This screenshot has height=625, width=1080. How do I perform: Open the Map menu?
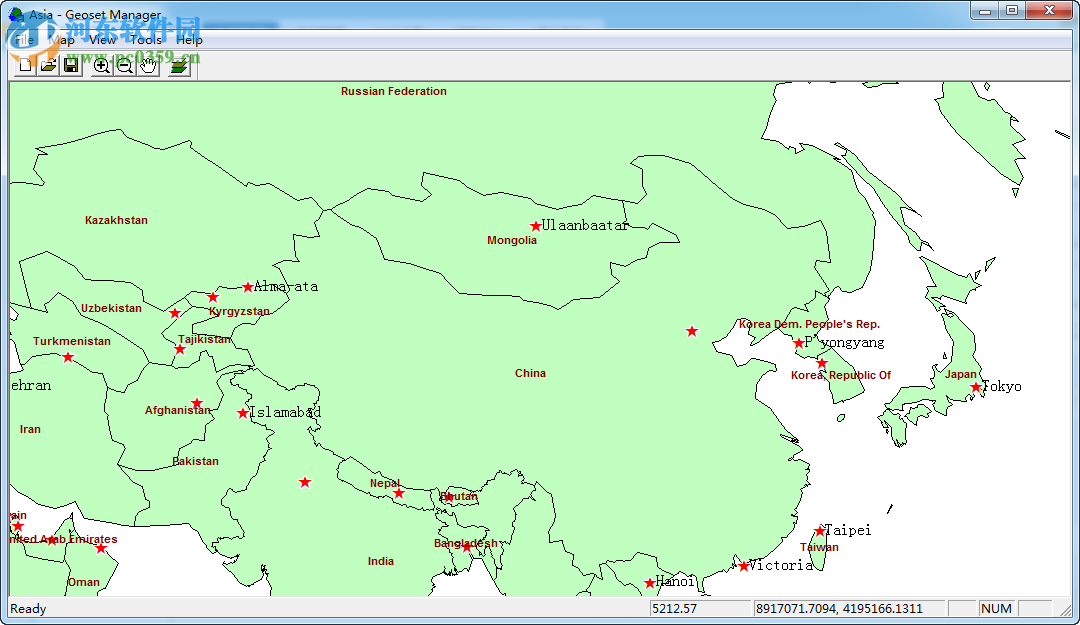coord(60,39)
